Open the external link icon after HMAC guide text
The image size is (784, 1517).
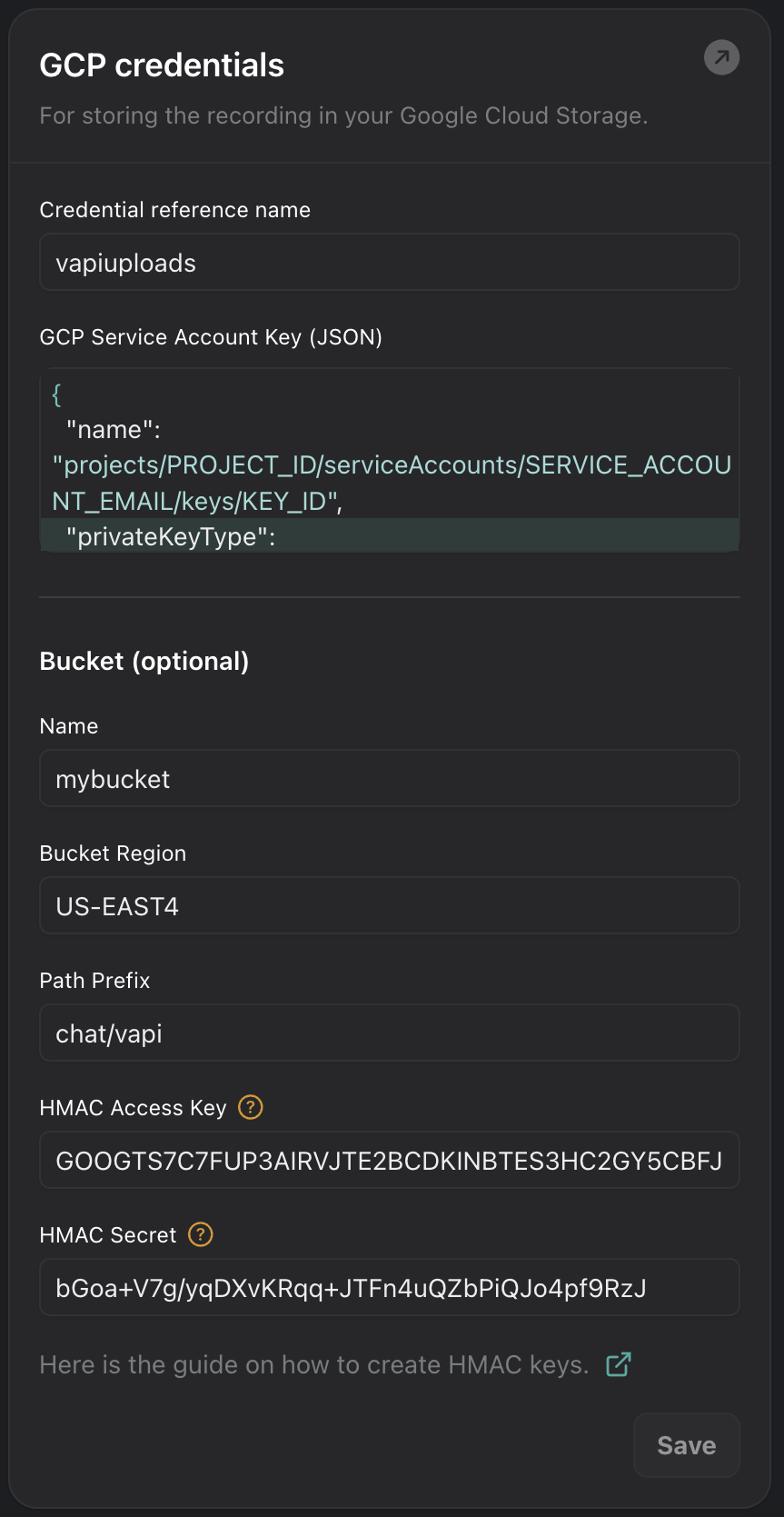[x=619, y=1364]
